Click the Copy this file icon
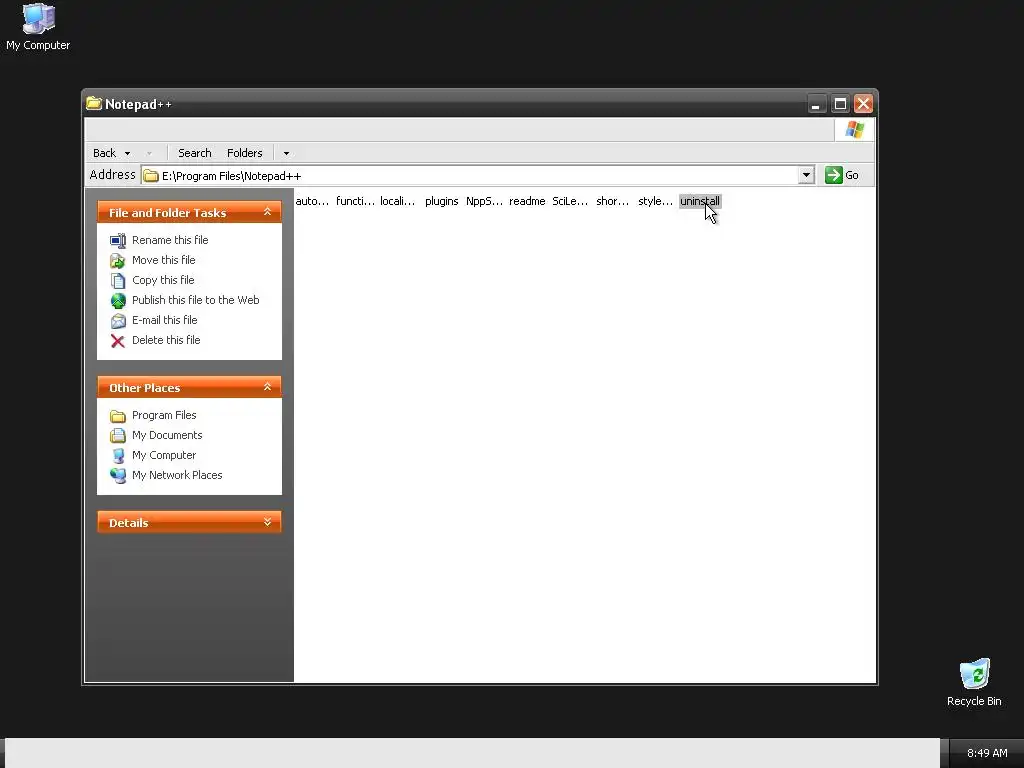This screenshot has height=768, width=1024. [118, 280]
